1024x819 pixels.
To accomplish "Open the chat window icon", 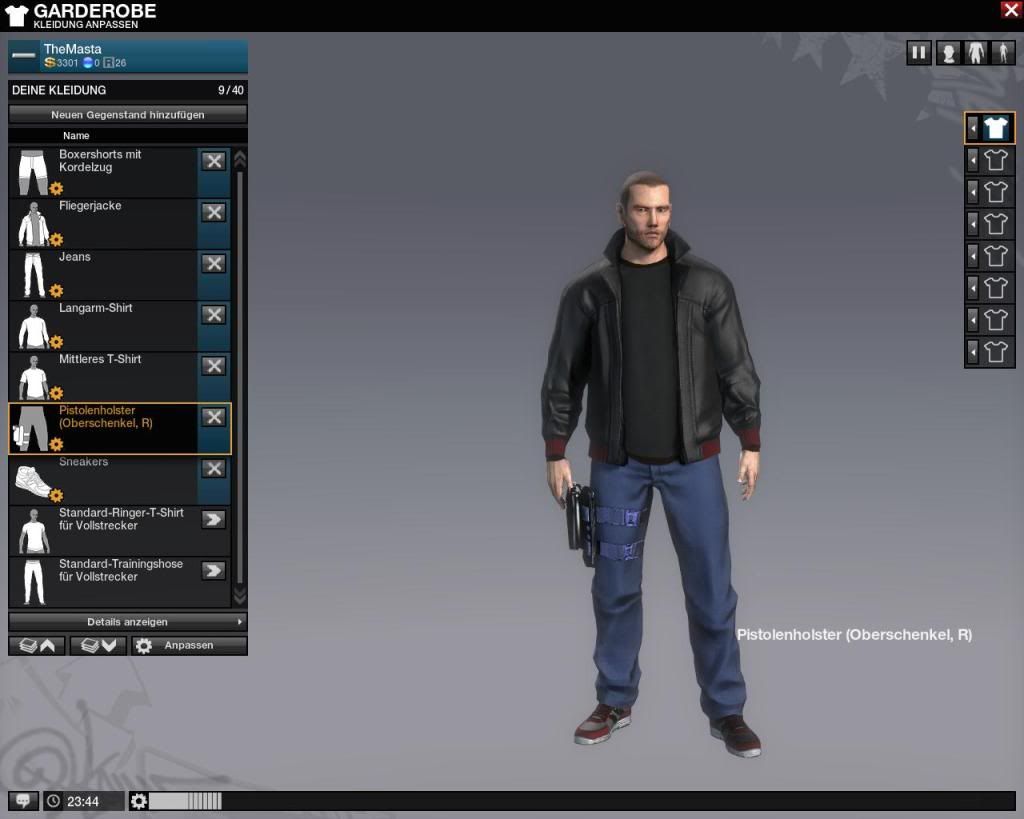I will pos(23,801).
